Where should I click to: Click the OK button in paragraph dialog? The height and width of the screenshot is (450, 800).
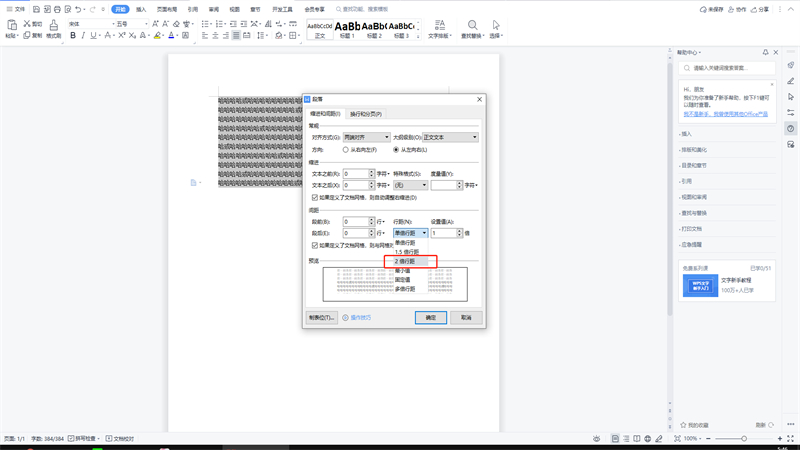pos(431,317)
